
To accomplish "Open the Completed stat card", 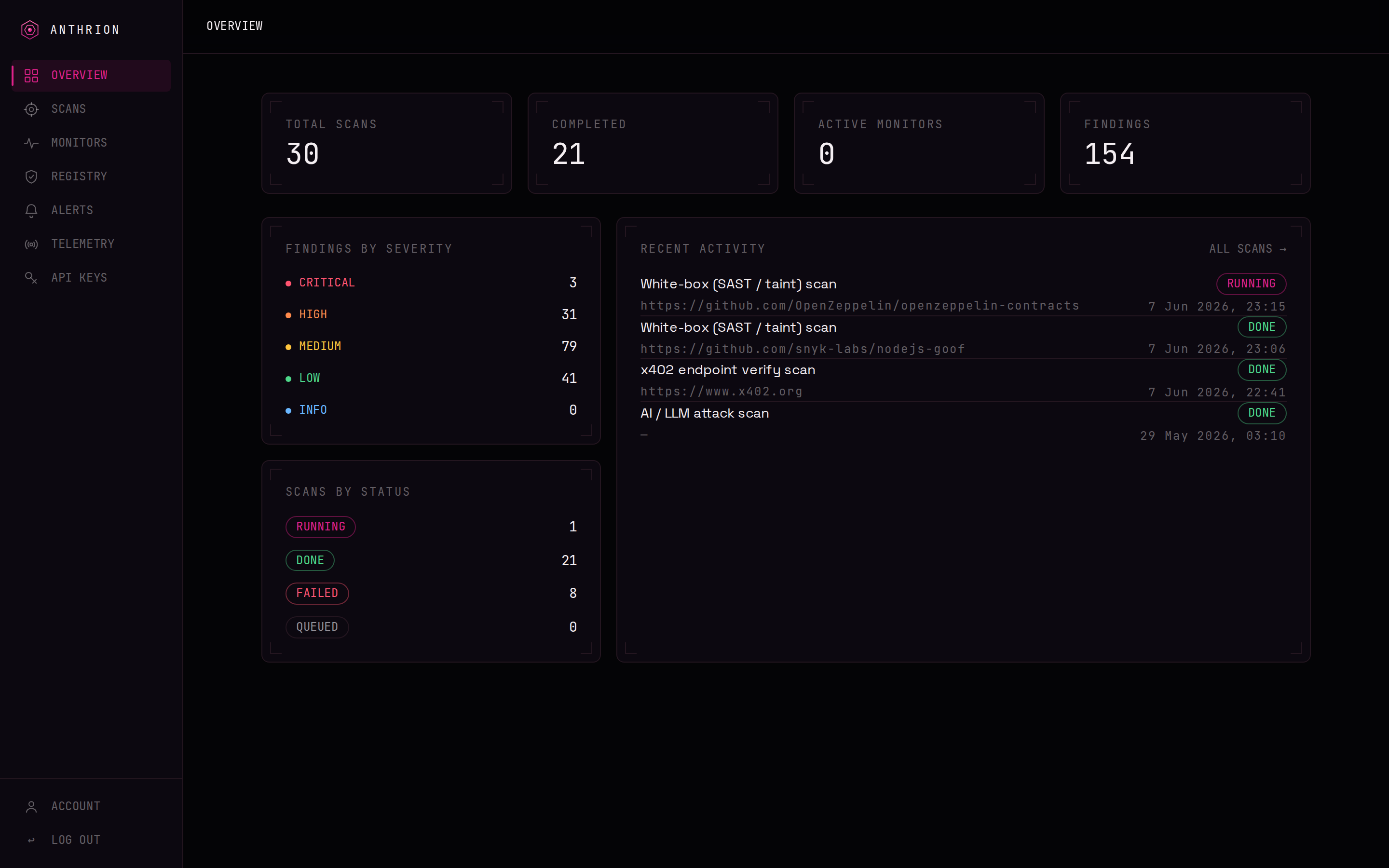I will (x=653, y=143).
